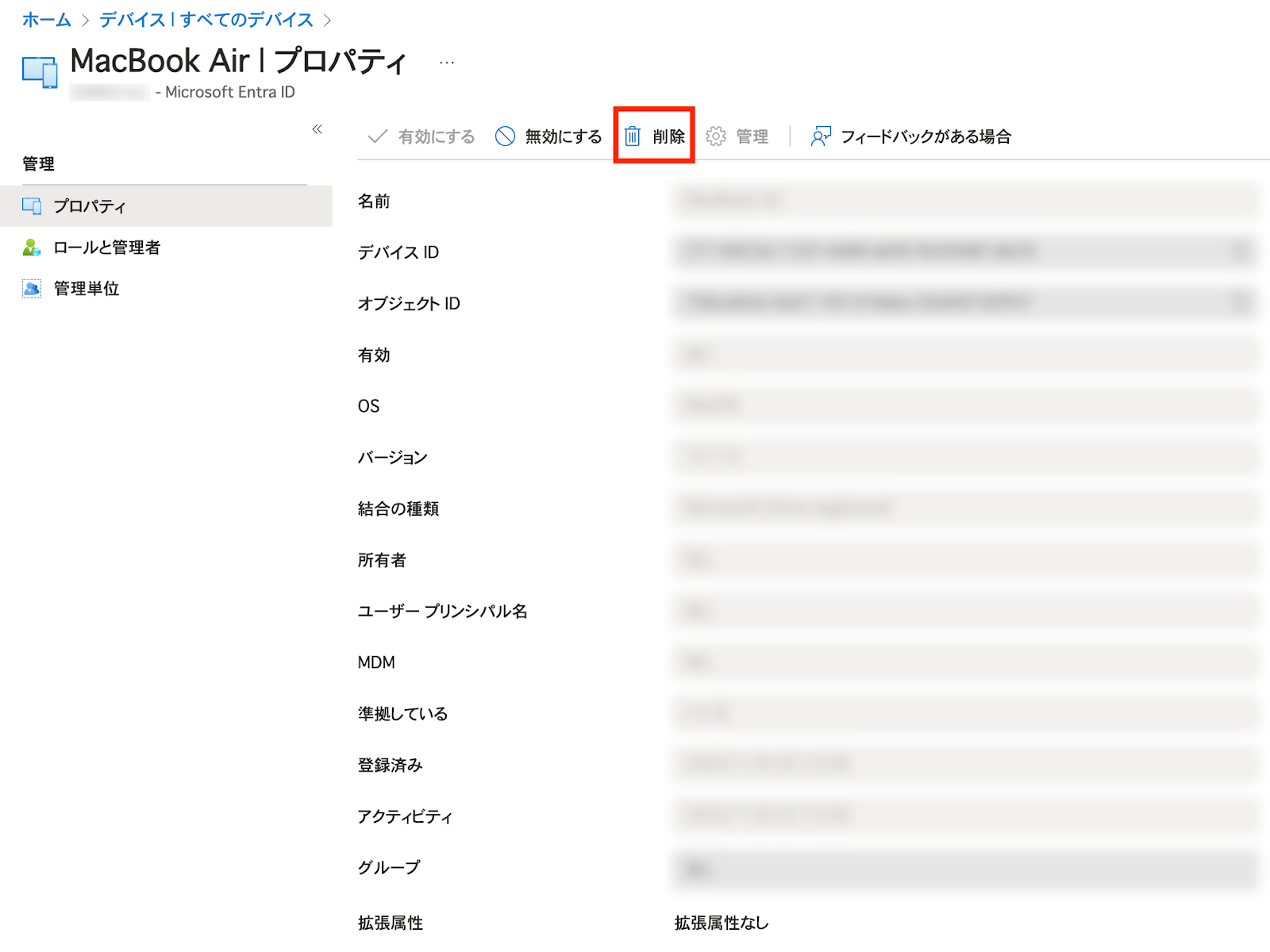
Task: Click the 削除 button label
Action: (669, 136)
